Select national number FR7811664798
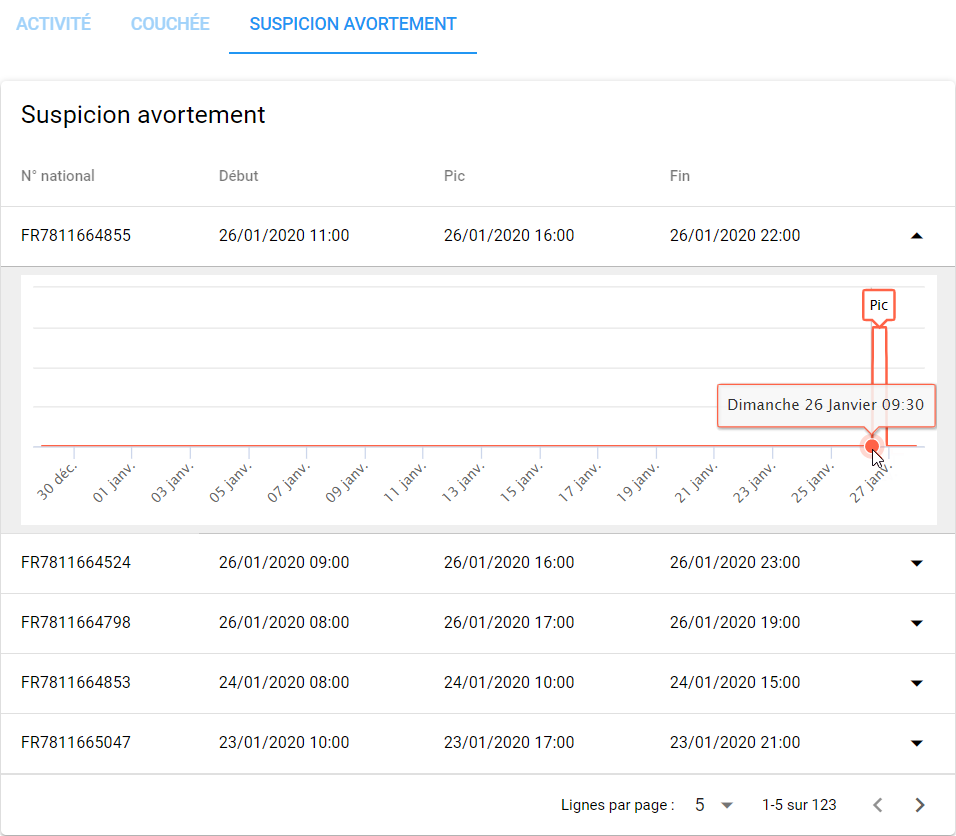 click(76, 622)
